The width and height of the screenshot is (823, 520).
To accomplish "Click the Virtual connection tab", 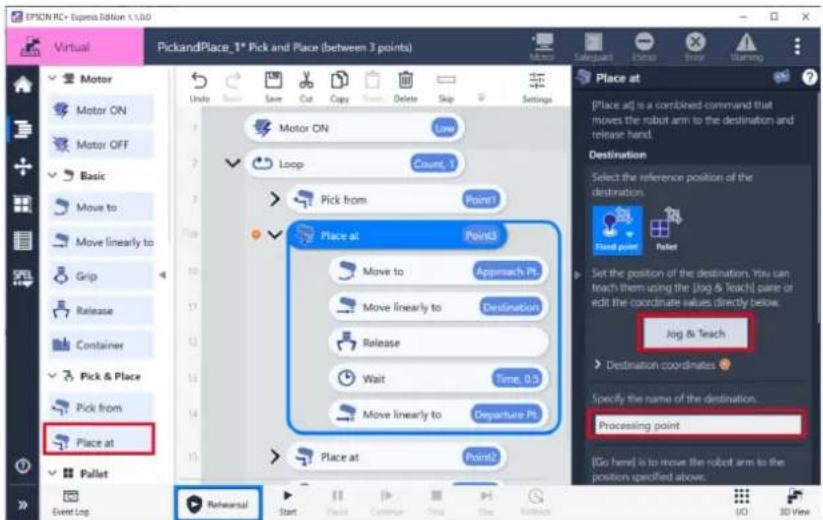I will [75, 47].
